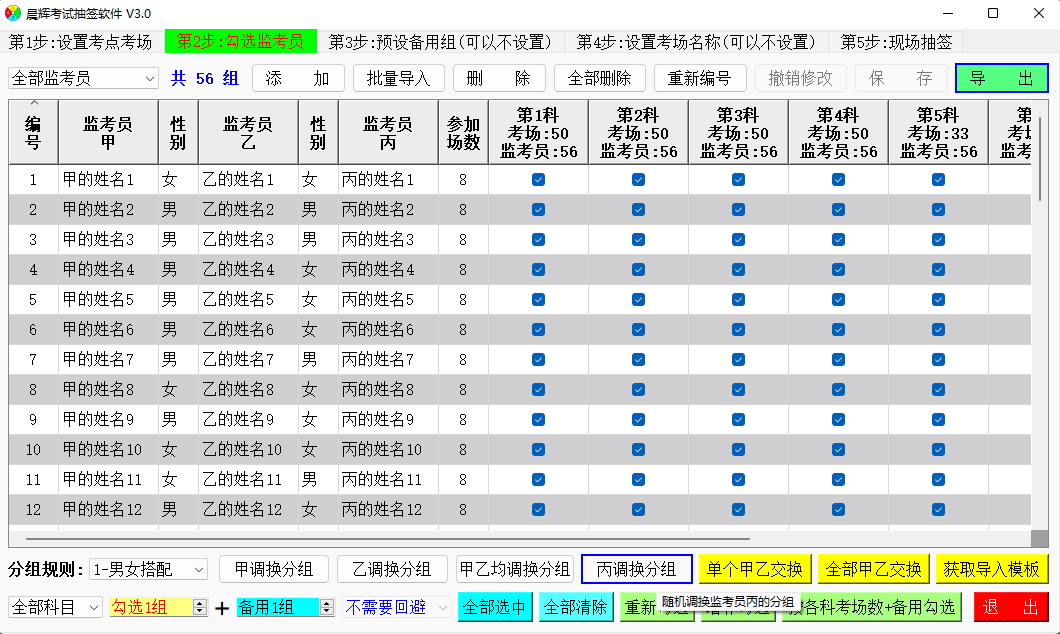This screenshot has width=1060, height=634.
Task: Click the 参加场数 column header
Action: click(x=463, y=132)
